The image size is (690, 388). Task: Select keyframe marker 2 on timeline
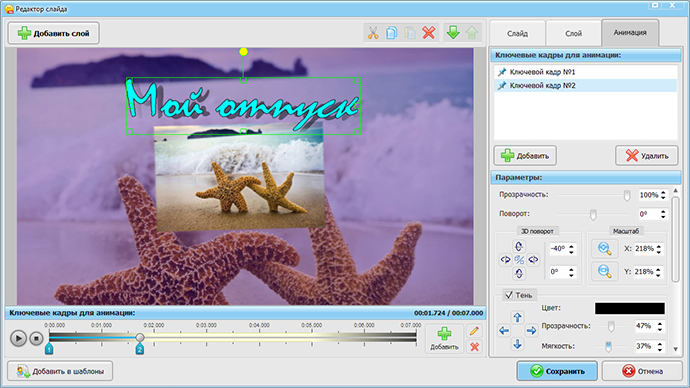coord(139,349)
